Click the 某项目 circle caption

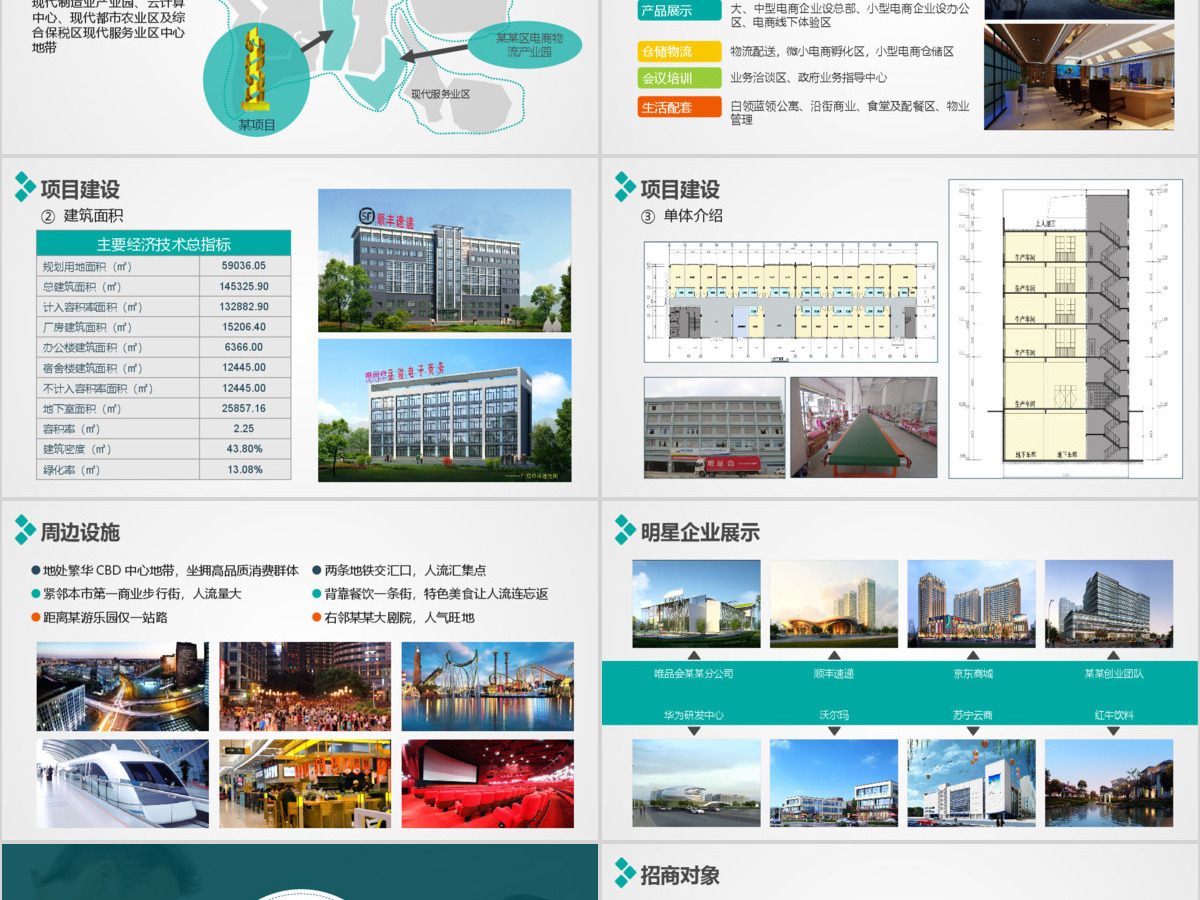(x=257, y=125)
